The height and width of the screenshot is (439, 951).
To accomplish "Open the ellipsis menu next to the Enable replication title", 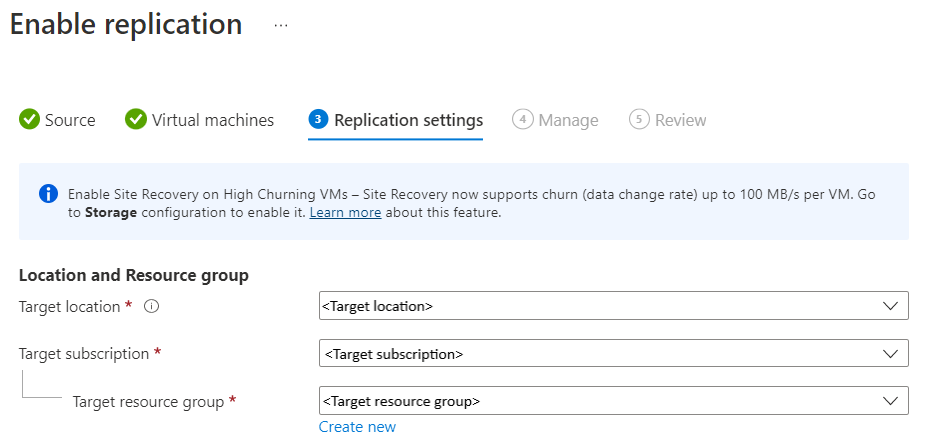I will coord(281,26).
